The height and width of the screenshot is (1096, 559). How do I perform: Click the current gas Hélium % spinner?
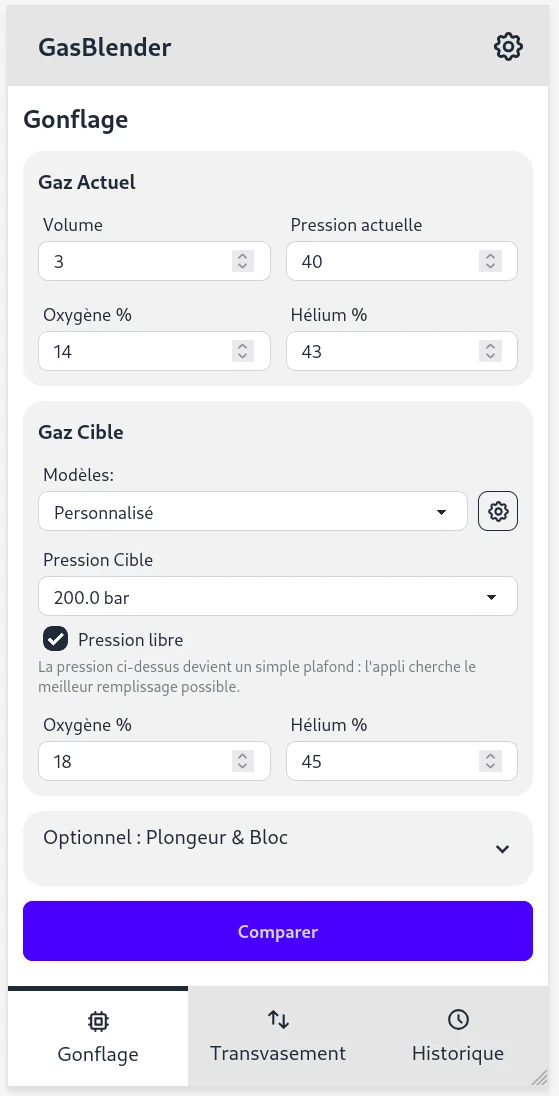(x=490, y=351)
